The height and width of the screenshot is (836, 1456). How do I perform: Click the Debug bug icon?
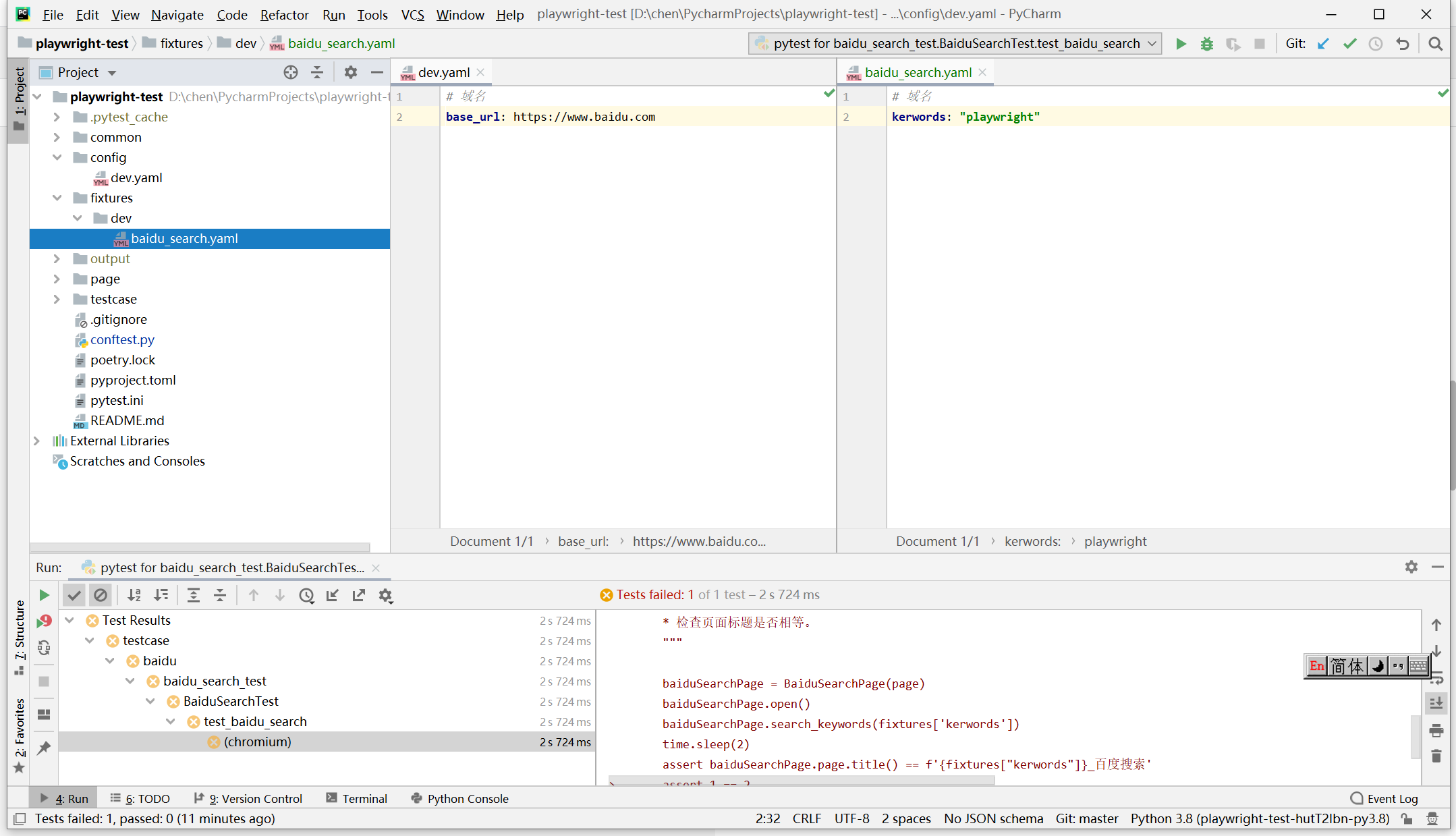[1207, 44]
